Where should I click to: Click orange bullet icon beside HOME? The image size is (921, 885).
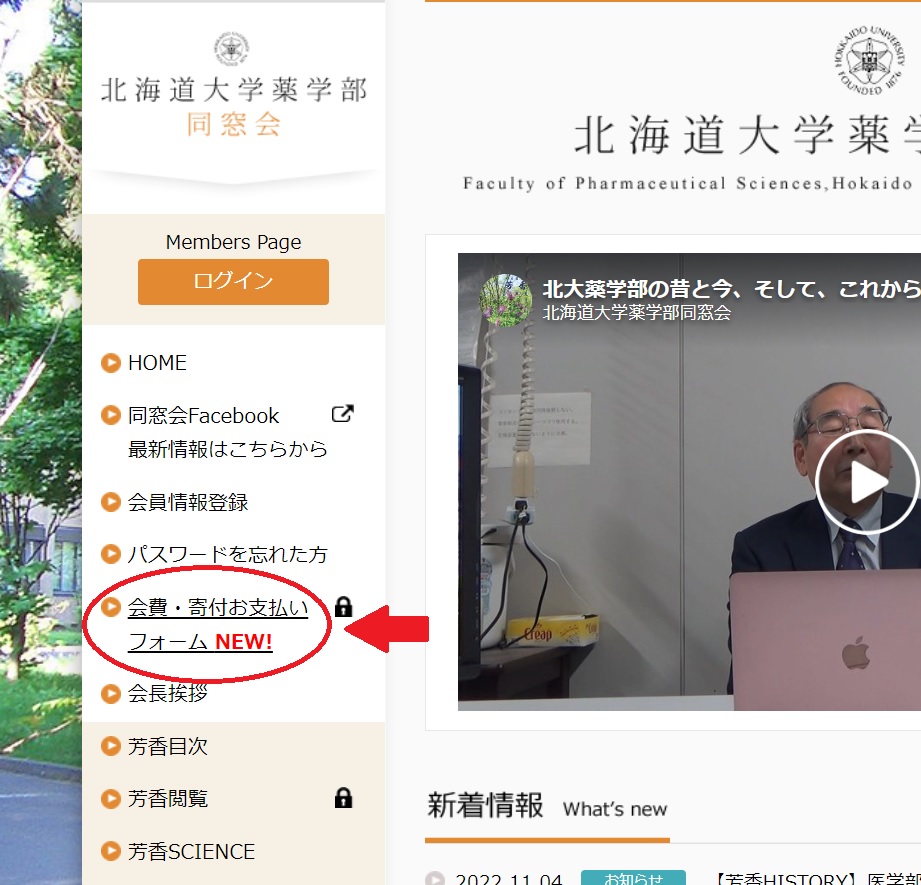(x=110, y=363)
